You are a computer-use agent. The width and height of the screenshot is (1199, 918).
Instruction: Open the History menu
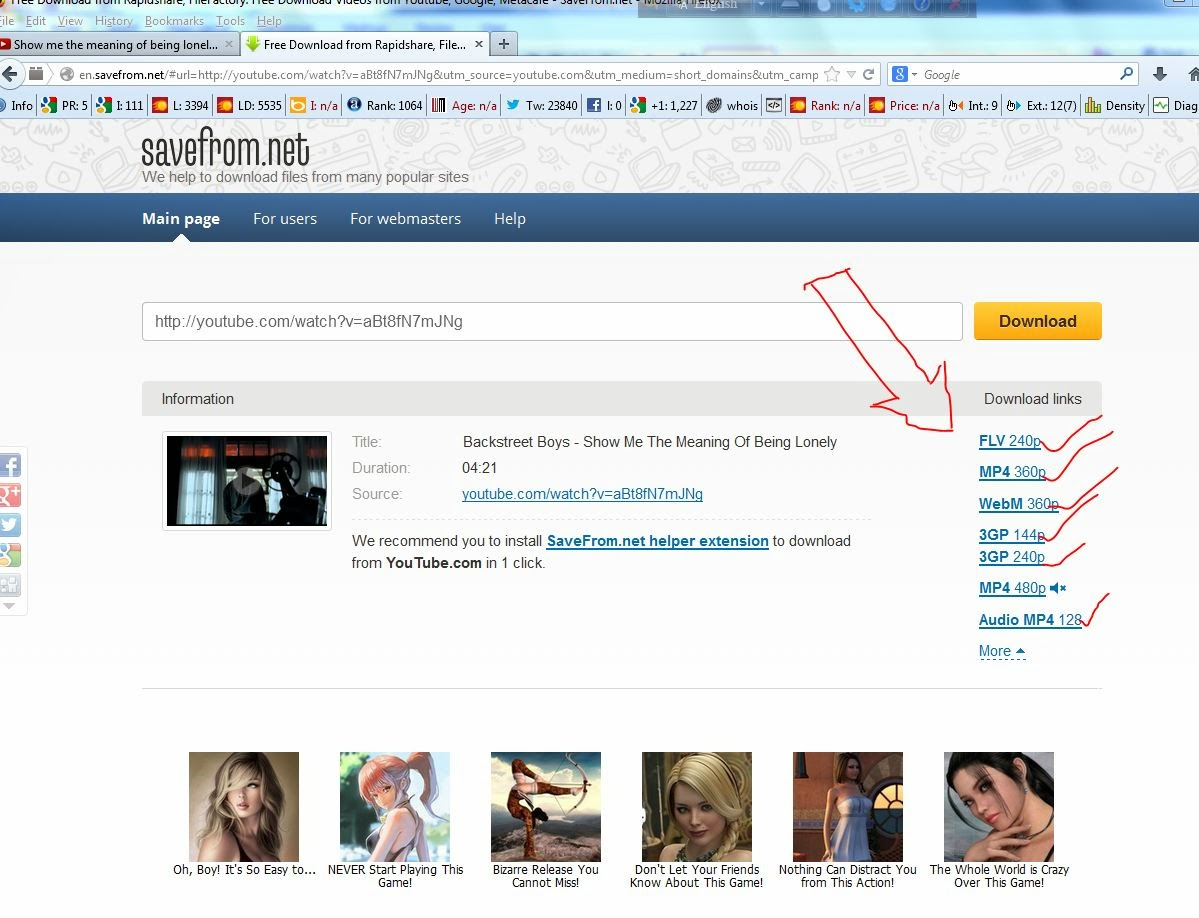pos(114,21)
